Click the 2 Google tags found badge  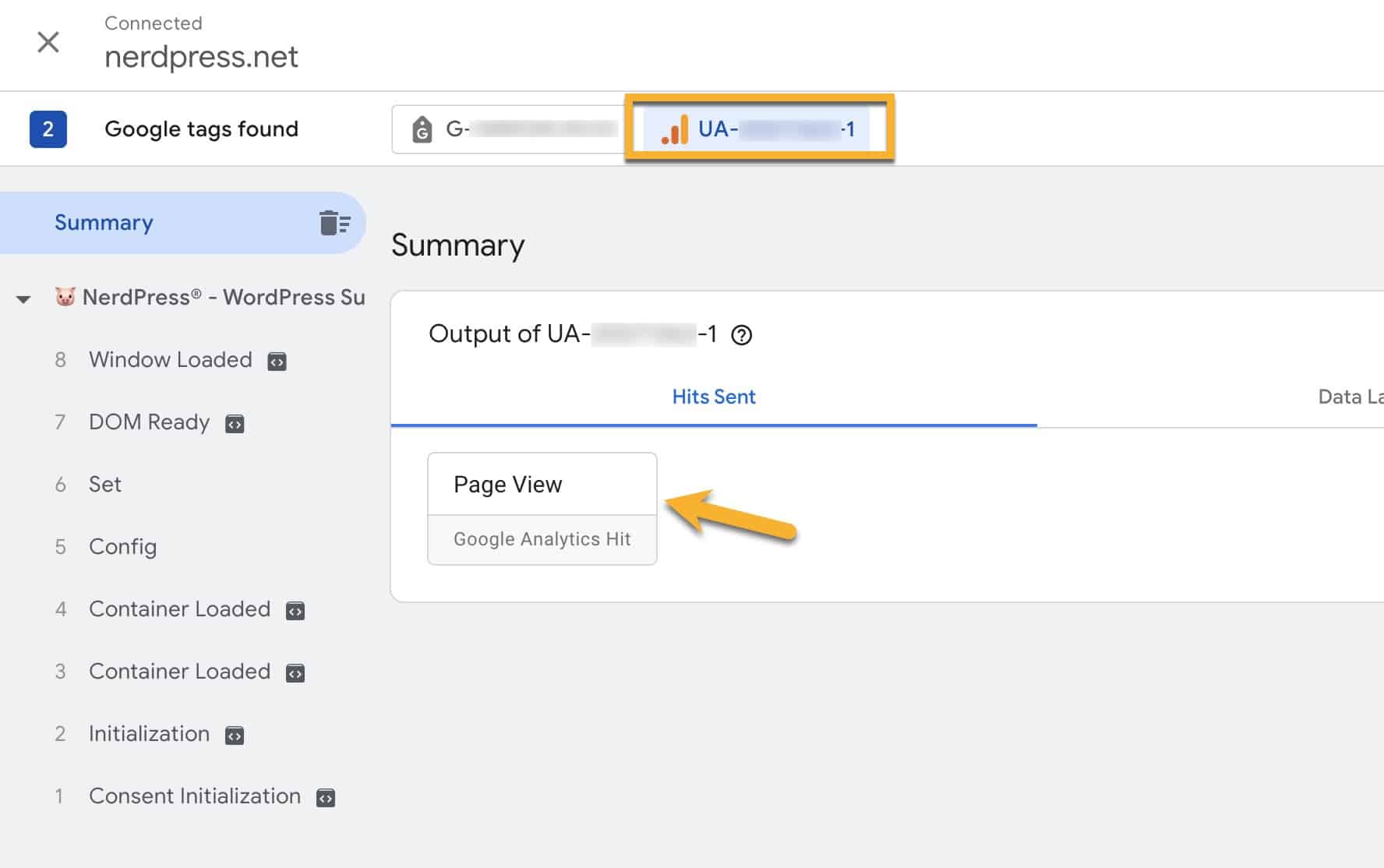coord(48,129)
